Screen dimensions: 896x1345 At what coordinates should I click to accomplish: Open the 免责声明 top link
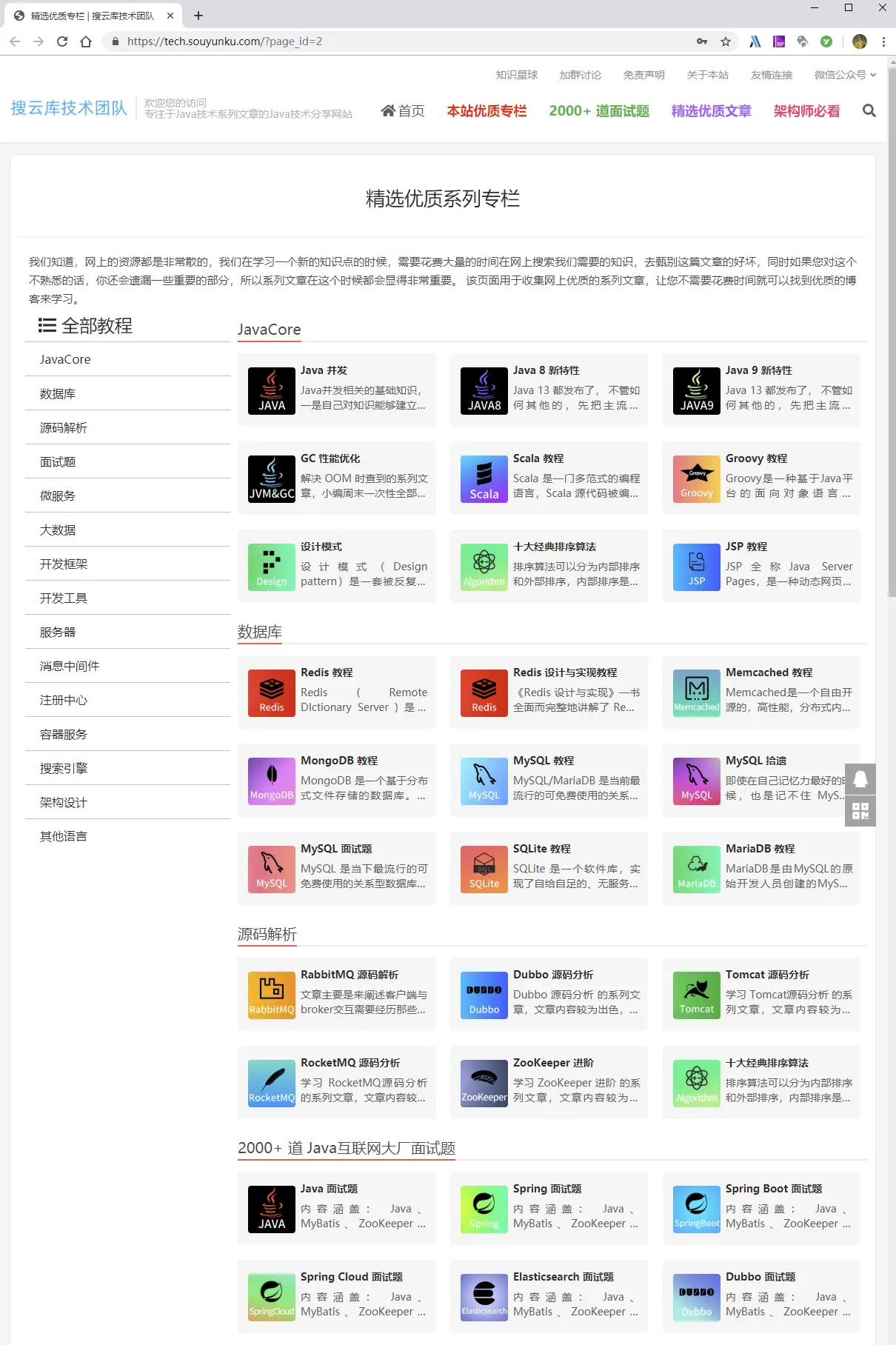tap(644, 75)
